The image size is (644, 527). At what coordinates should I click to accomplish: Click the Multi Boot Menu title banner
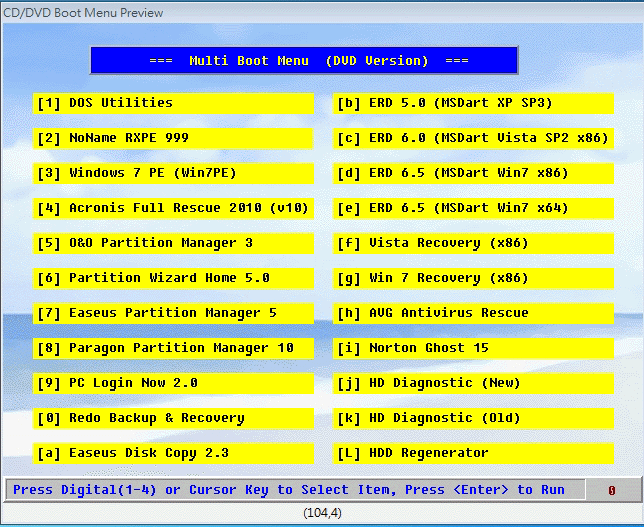click(x=304, y=60)
